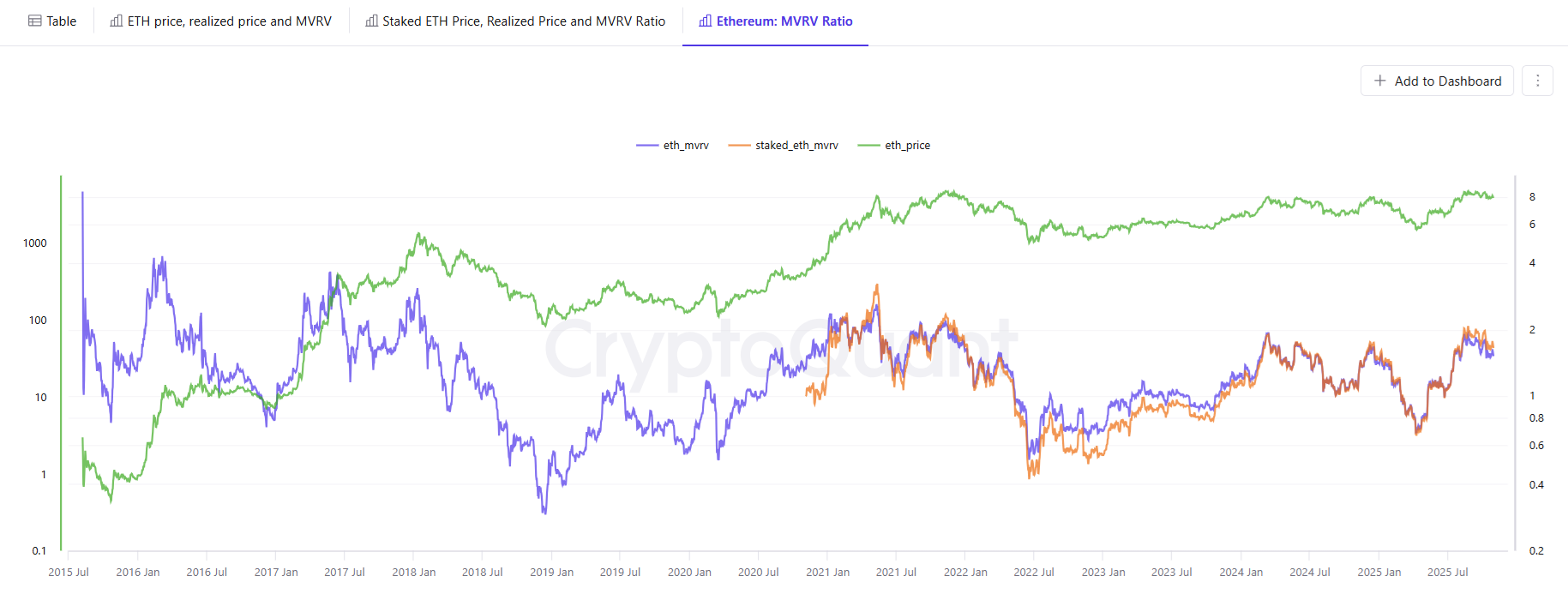Open the three-dot more options menu
This screenshot has width=1568, height=600.
1537,81
